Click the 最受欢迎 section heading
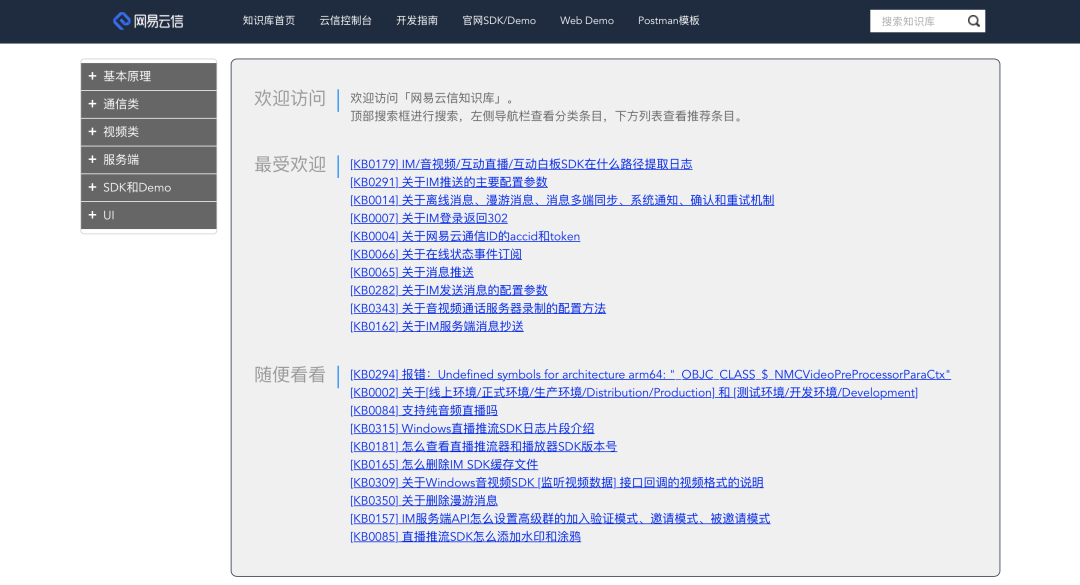This screenshot has width=1080, height=585. coord(290,165)
